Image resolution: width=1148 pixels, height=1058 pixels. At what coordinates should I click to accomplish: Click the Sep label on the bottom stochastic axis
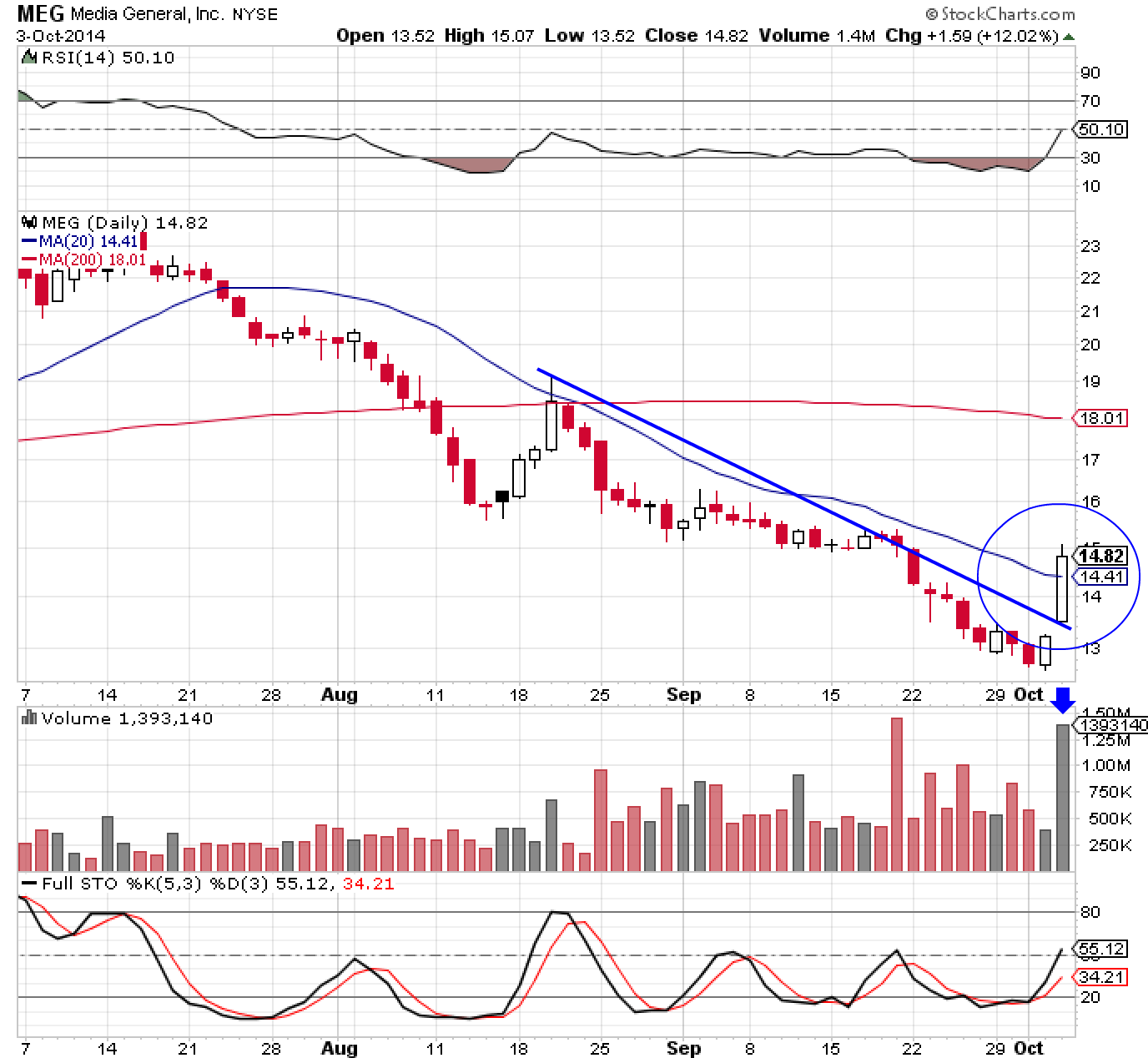(x=684, y=1048)
